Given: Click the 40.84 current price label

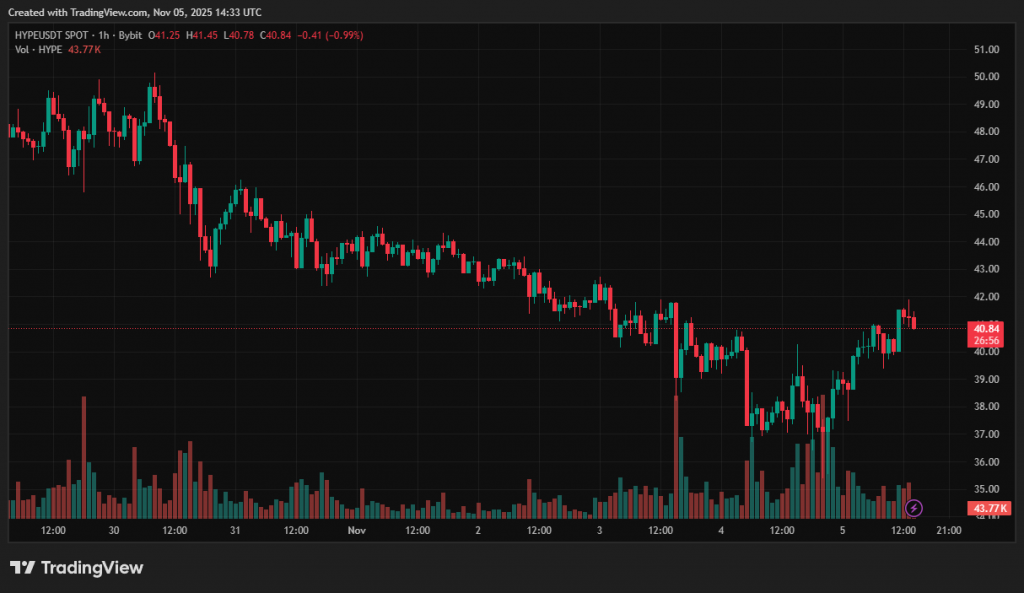Looking at the screenshot, I should click(x=986, y=328).
